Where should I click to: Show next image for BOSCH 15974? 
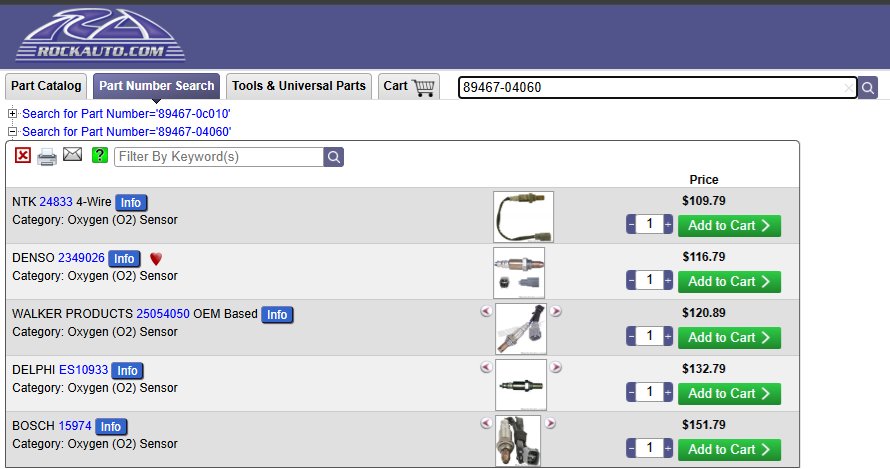(x=550, y=423)
